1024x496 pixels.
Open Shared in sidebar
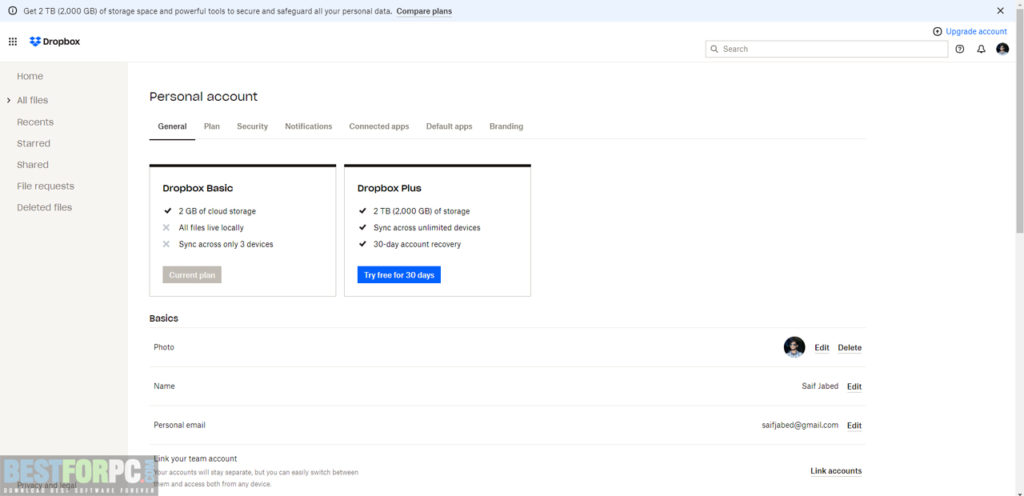33,165
